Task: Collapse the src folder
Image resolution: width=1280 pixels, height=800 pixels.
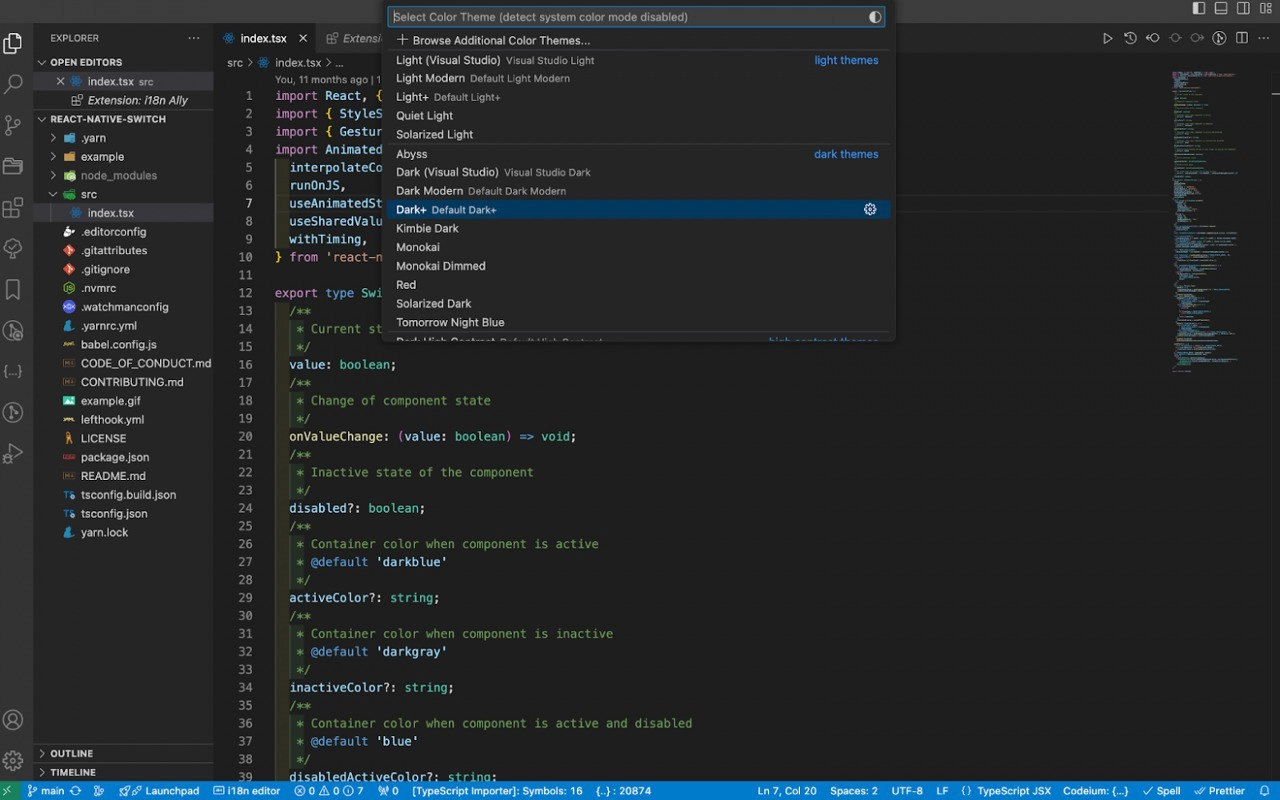Action: click(x=125, y=194)
